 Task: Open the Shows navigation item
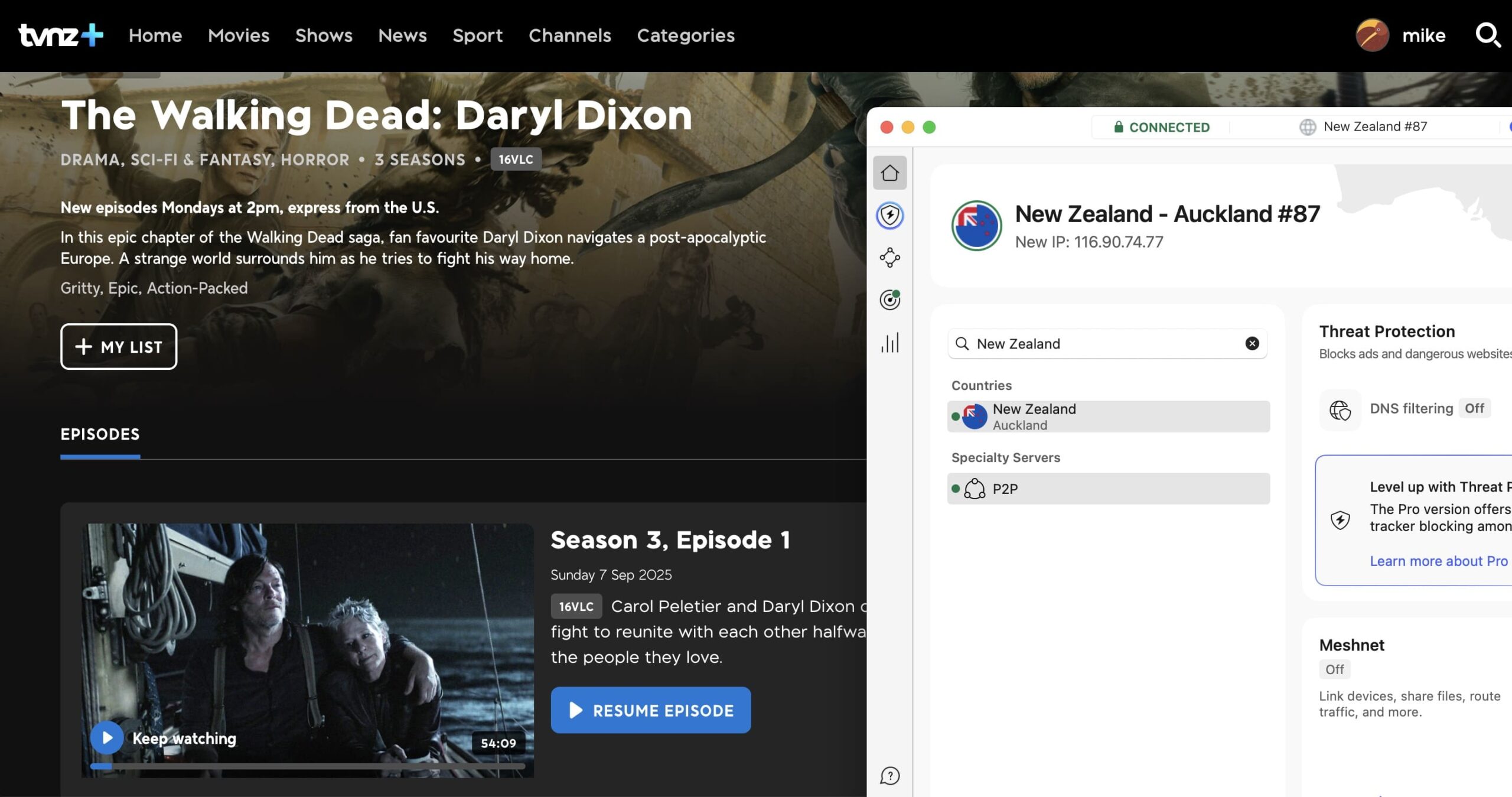(324, 35)
